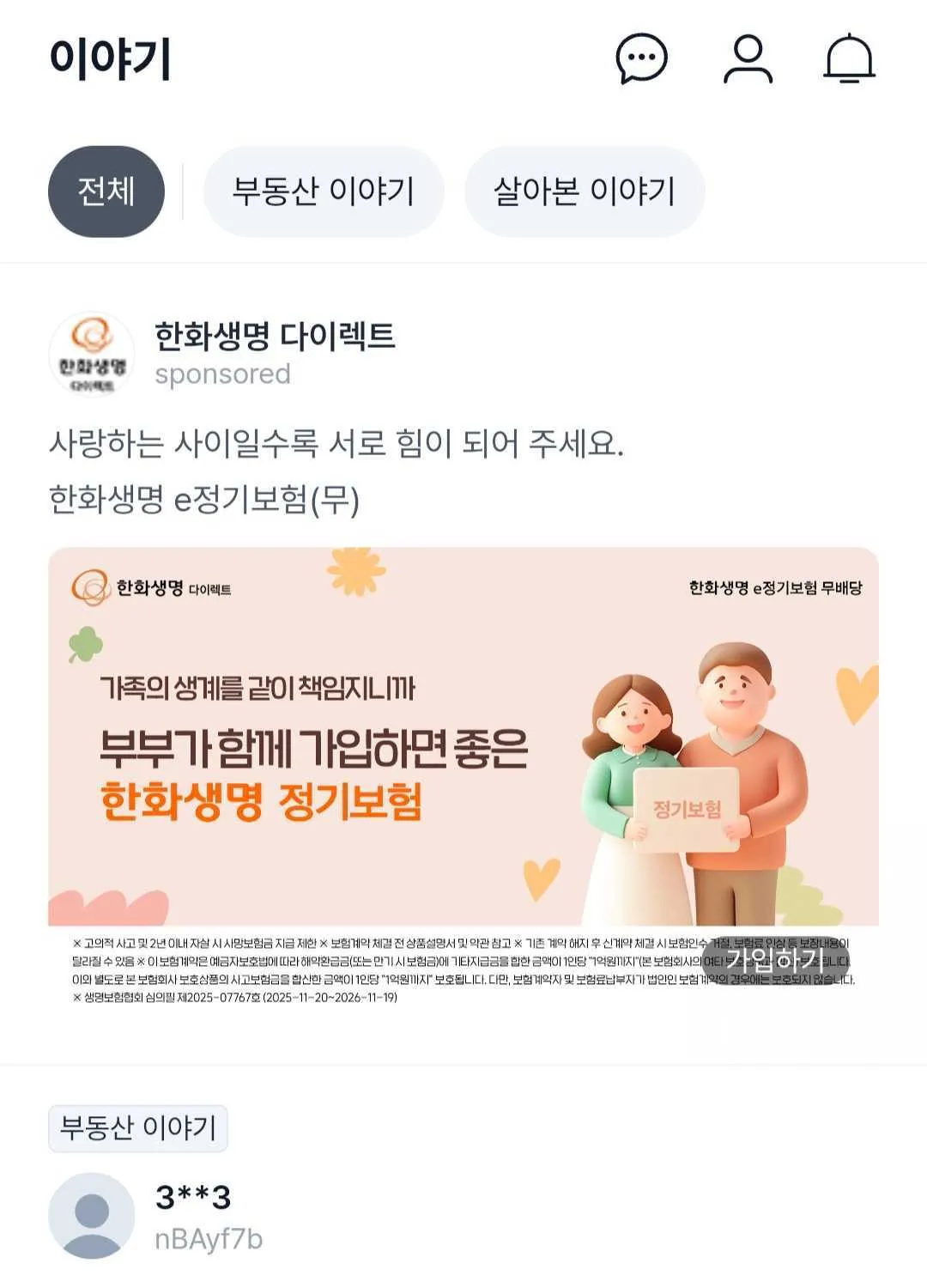Switch to 부동산 이야기 tab

pos(324,191)
